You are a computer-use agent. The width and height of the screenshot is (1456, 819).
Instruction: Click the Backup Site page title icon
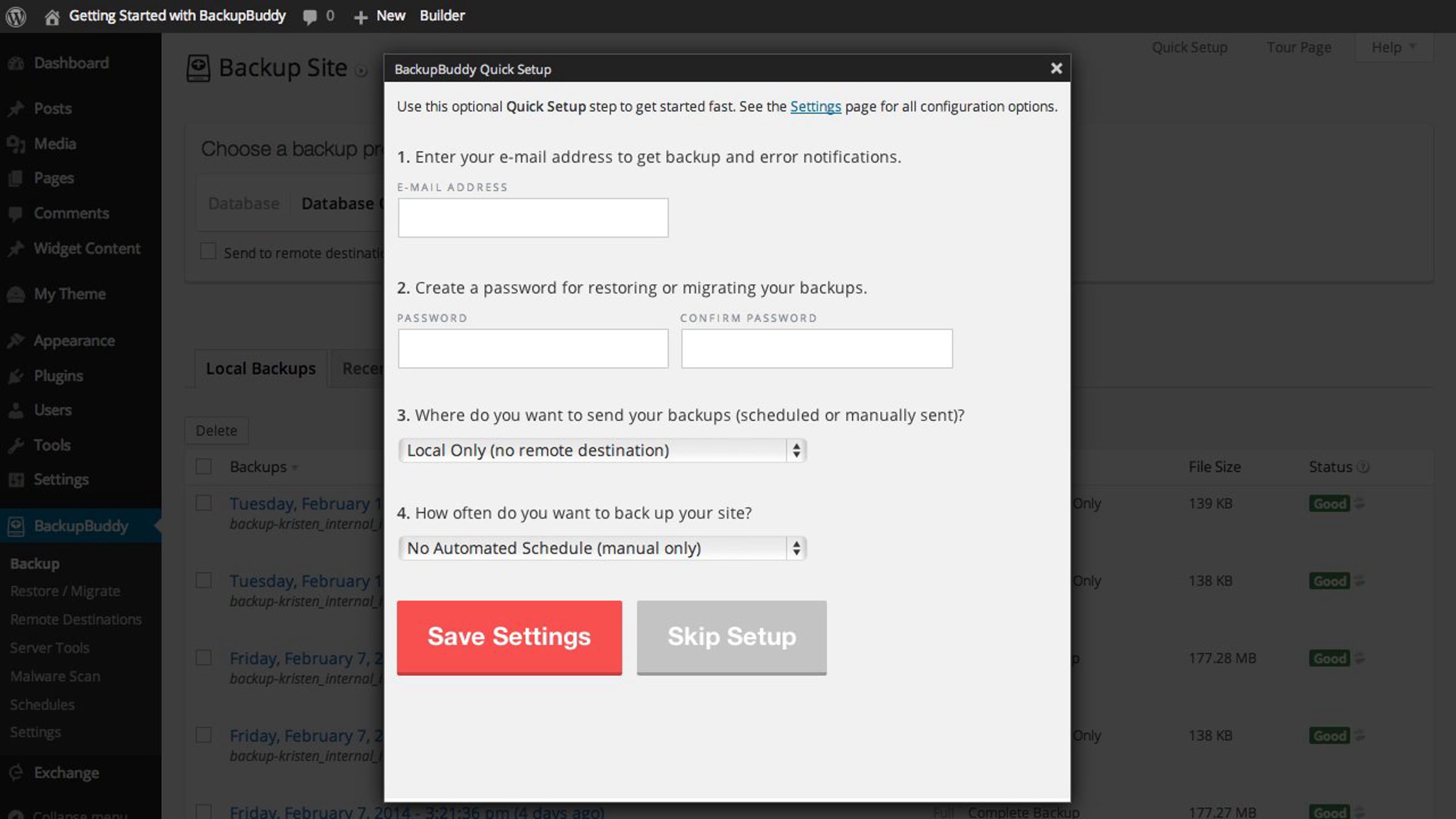(198, 68)
